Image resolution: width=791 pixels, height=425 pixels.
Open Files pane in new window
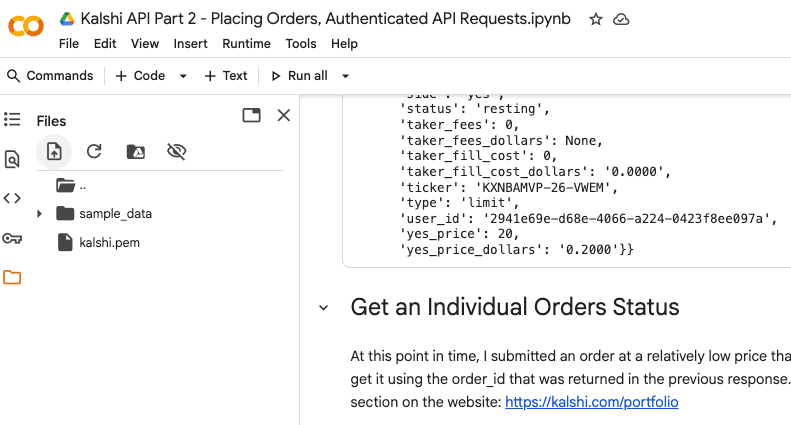click(251, 116)
